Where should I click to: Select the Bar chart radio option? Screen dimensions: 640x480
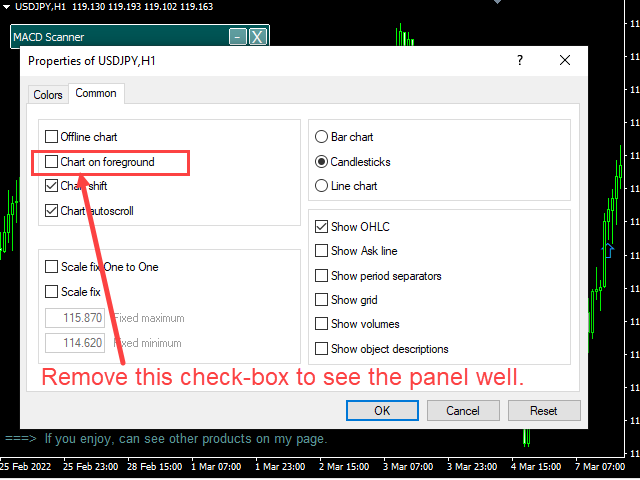pyautogui.click(x=321, y=136)
